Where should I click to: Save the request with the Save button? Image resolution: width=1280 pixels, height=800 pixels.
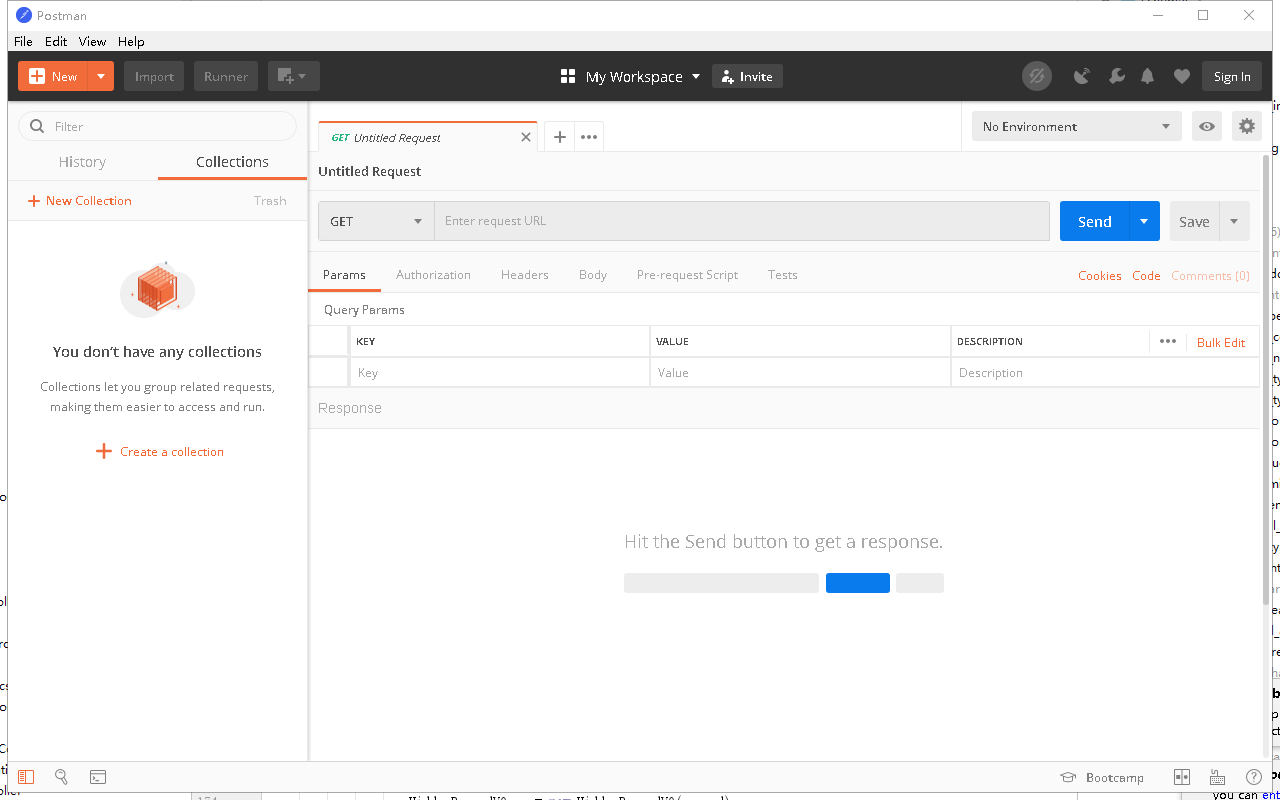click(1194, 221)
